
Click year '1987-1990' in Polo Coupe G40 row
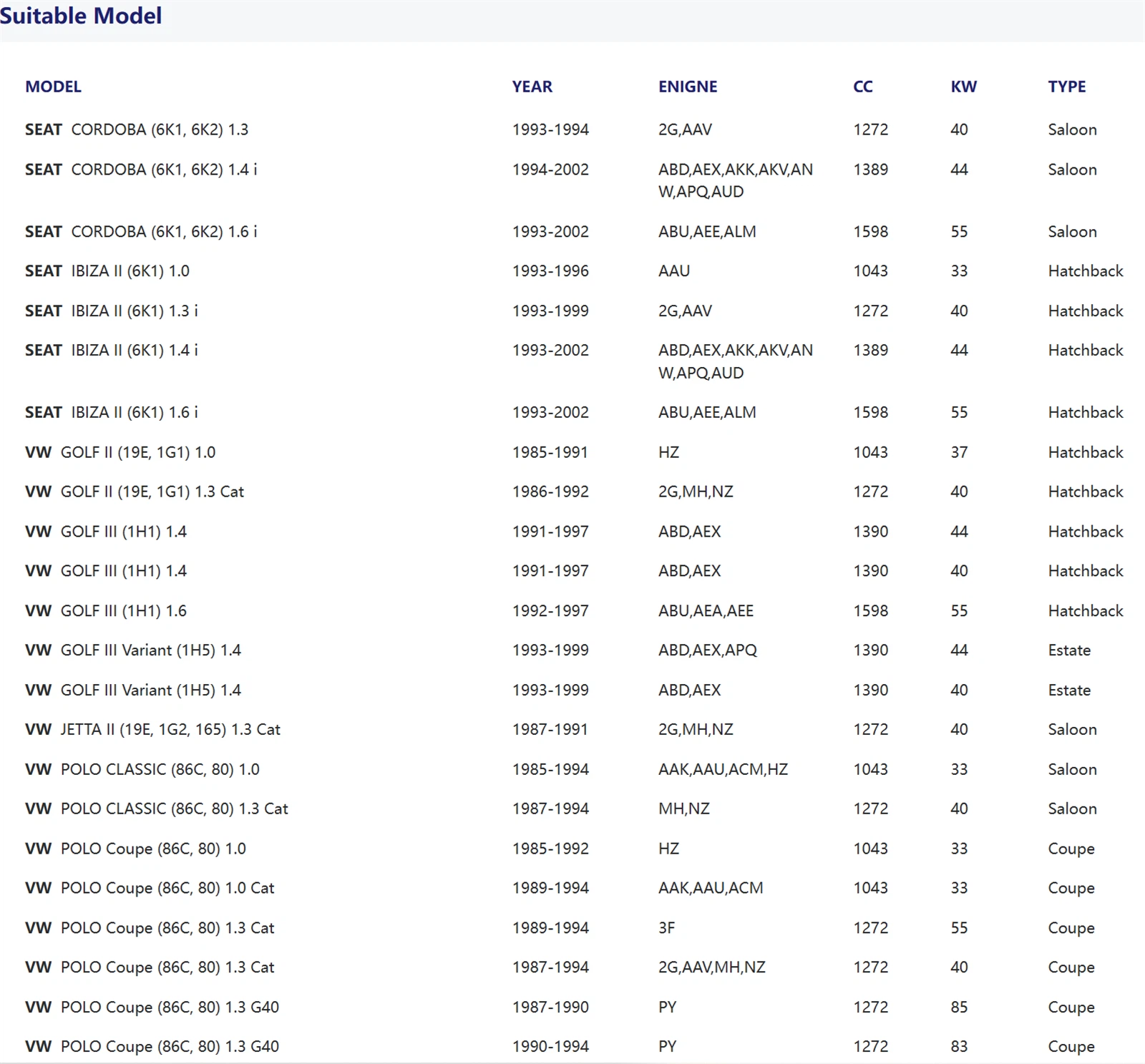[x=550, y=1007]
